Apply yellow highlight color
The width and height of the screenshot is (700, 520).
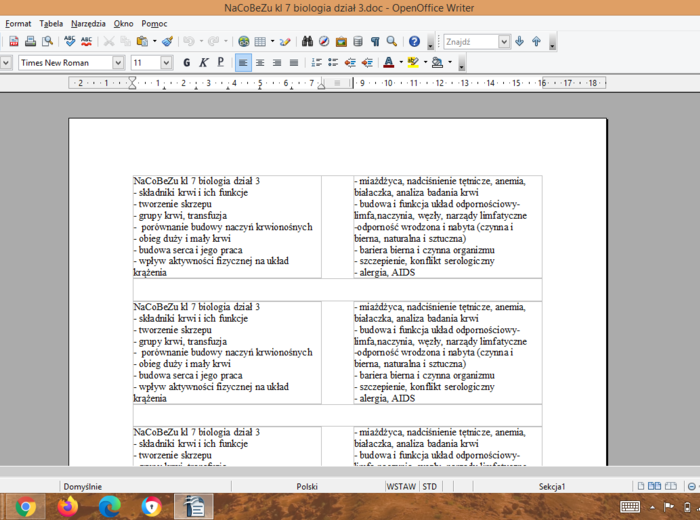[x=413, y=62]
